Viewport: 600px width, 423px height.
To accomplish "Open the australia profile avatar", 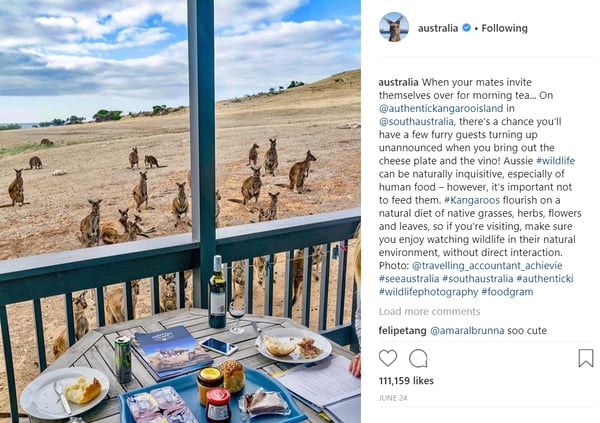I will pos(394,27).
